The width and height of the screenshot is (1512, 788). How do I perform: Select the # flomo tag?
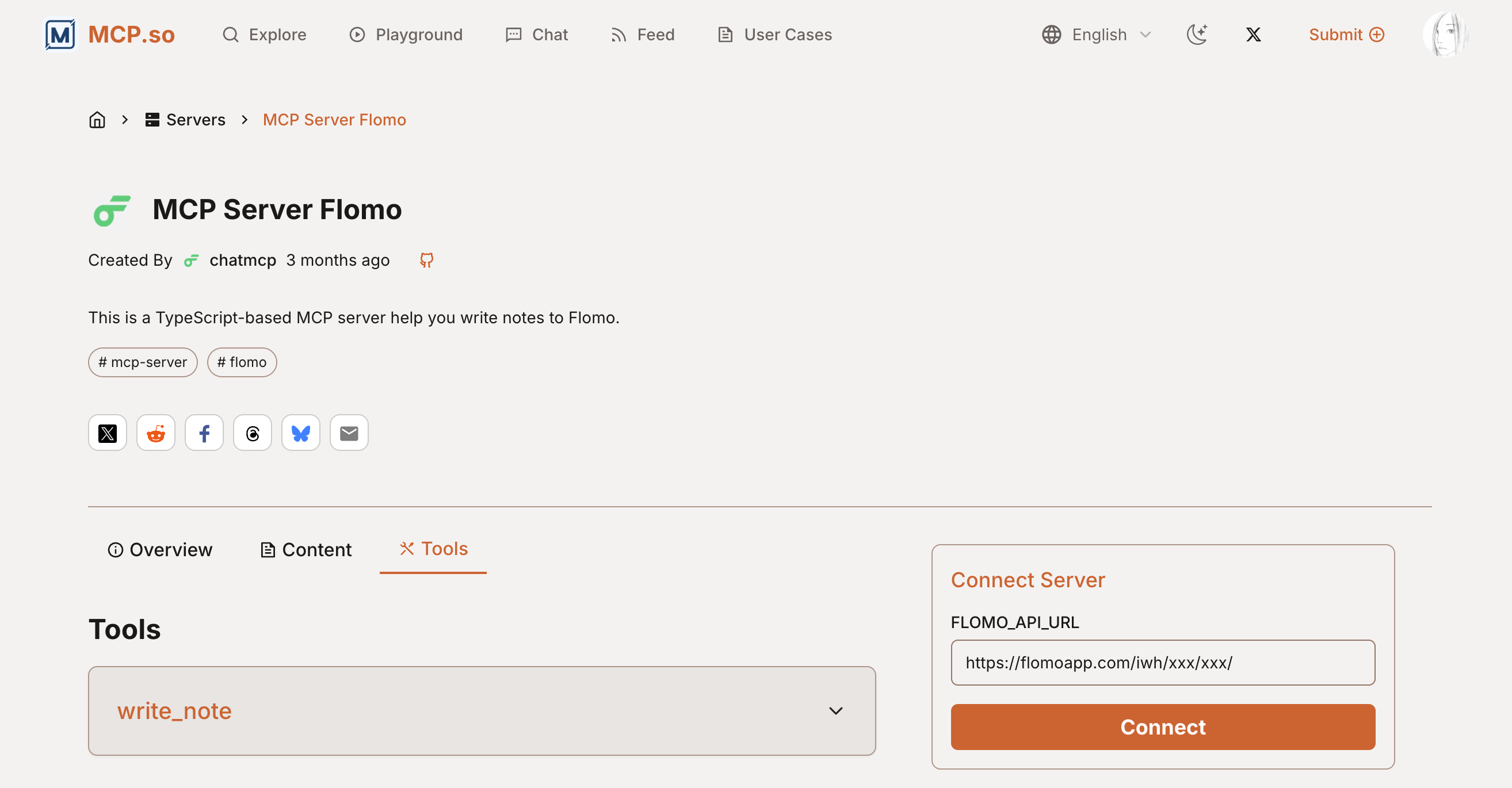[x=241, y=362]
